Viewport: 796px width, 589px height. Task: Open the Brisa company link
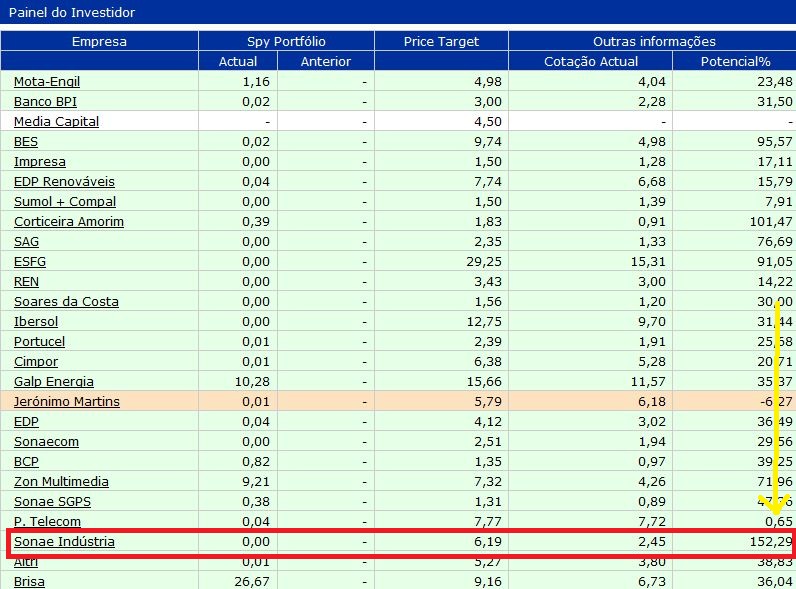click(x=29, y=581)
